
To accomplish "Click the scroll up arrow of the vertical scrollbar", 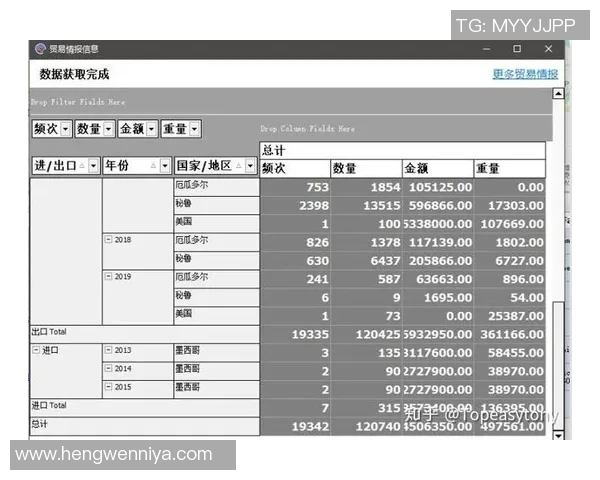I will coord(558,93).
